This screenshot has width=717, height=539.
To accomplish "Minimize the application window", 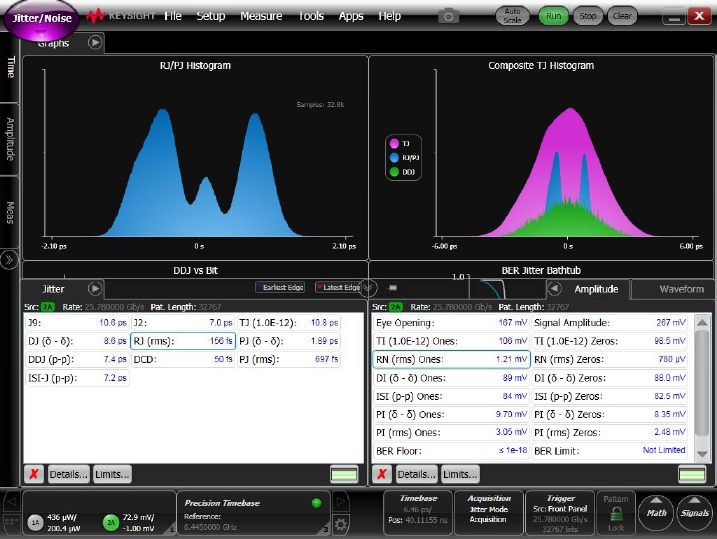I will (674, 17).
